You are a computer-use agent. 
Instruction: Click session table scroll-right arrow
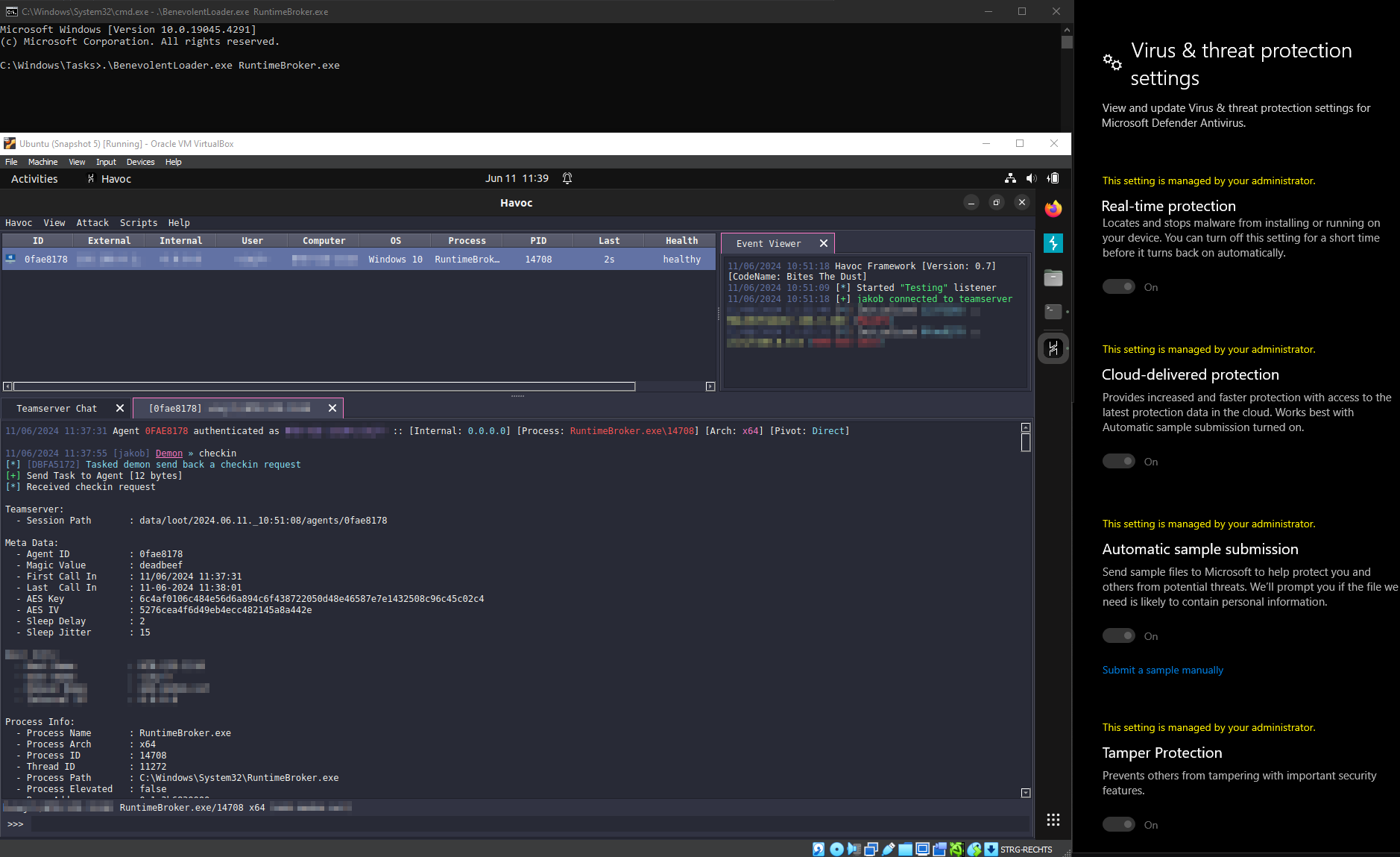[710, 386]
